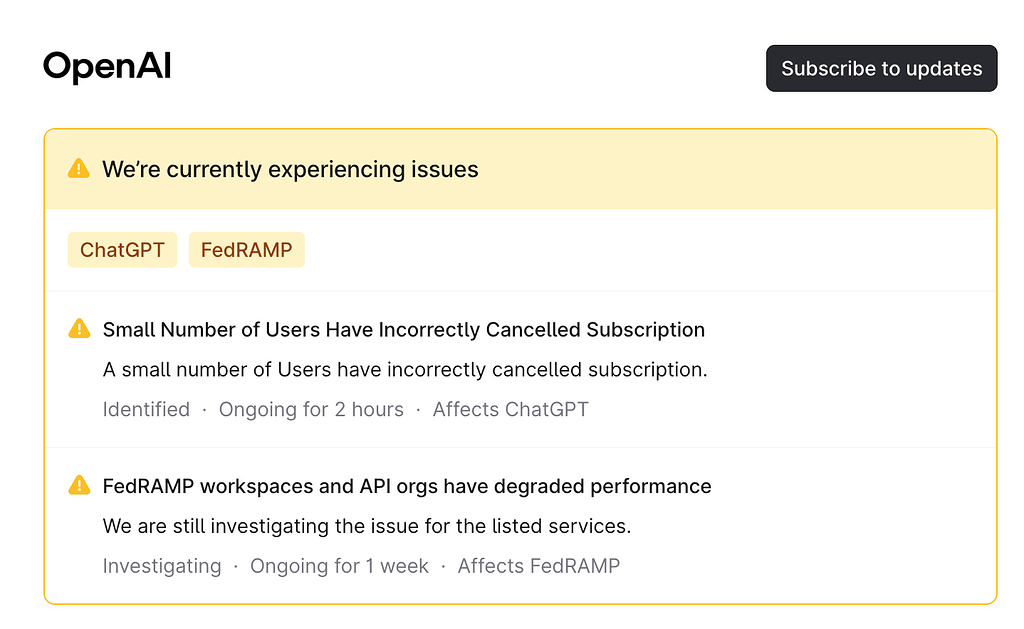Image resolution: width=1024 pixels, height=629 pixels.
Task: Select the FedRAMP component tag
Action: click(x=246, y=250)
